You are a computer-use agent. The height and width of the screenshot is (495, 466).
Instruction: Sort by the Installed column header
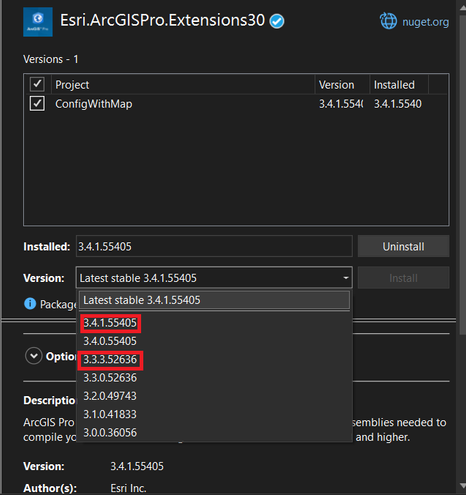[399, 85]
